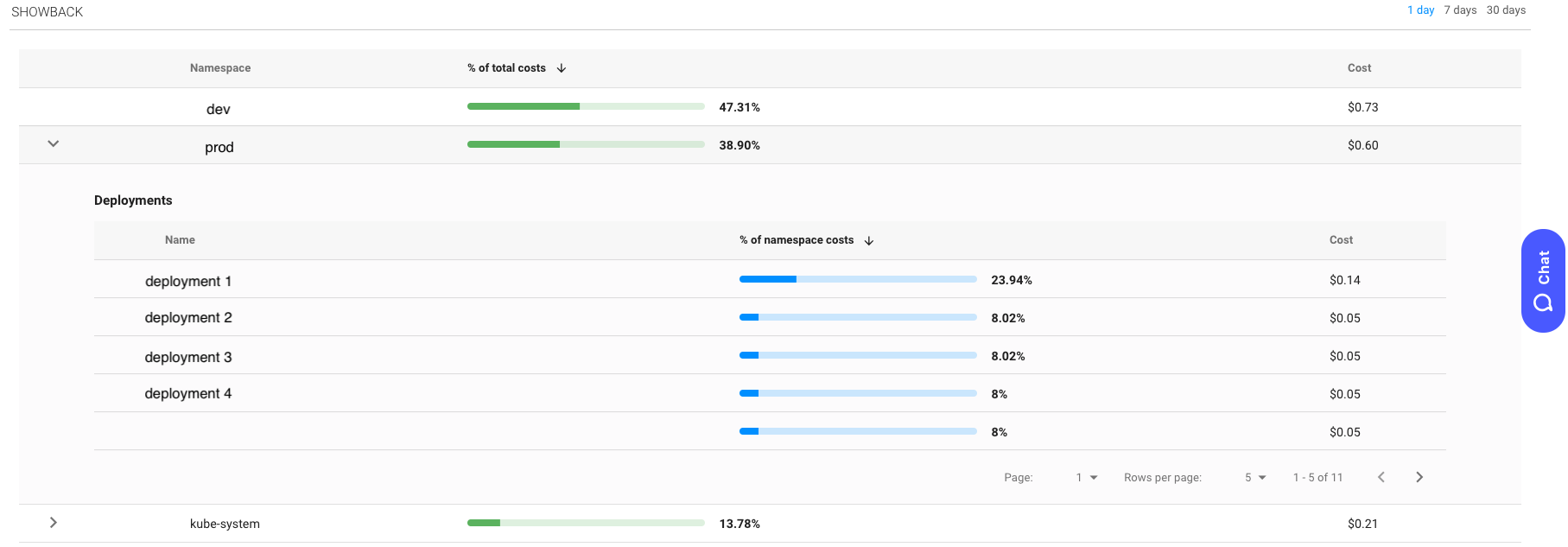The width and height of the screenshot is (1568, 547).
Task: Select the deployment 2 row name
Action: click(188, 318)
